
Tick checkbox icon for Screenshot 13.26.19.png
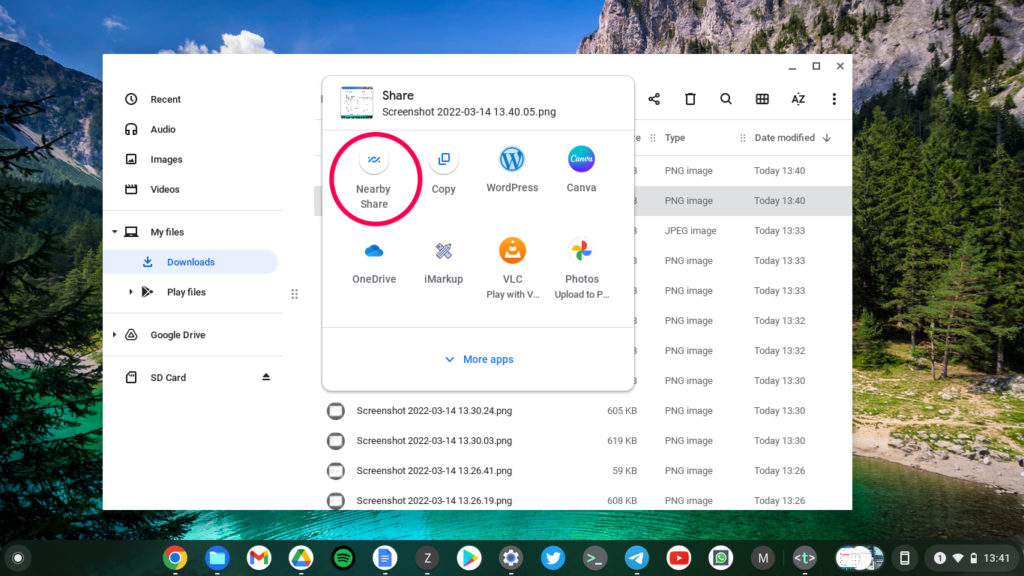[x=336, y=501]
